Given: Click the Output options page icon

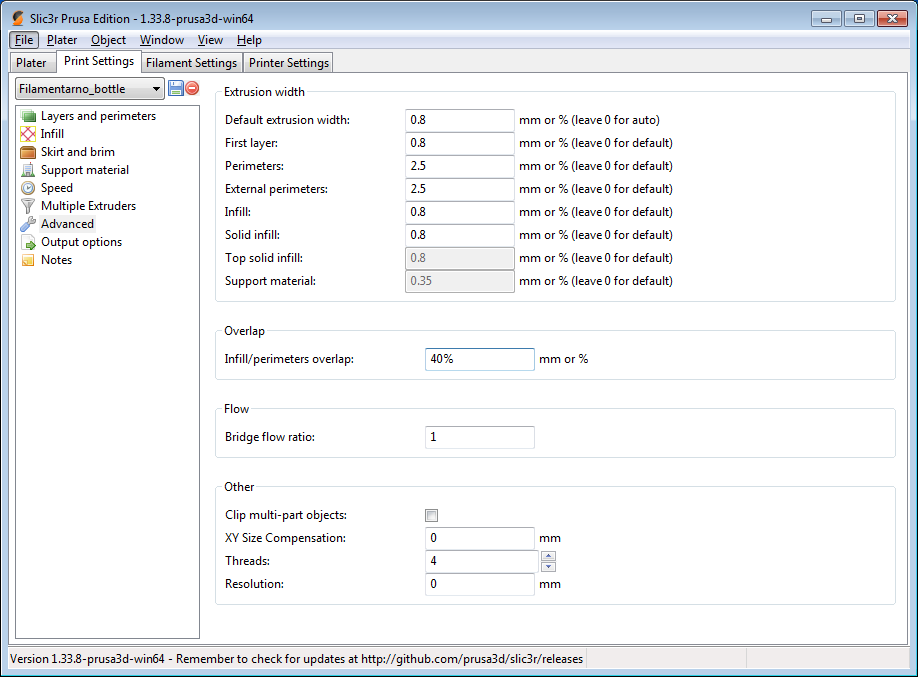Looking at the screenshot, I should (28, 242).
